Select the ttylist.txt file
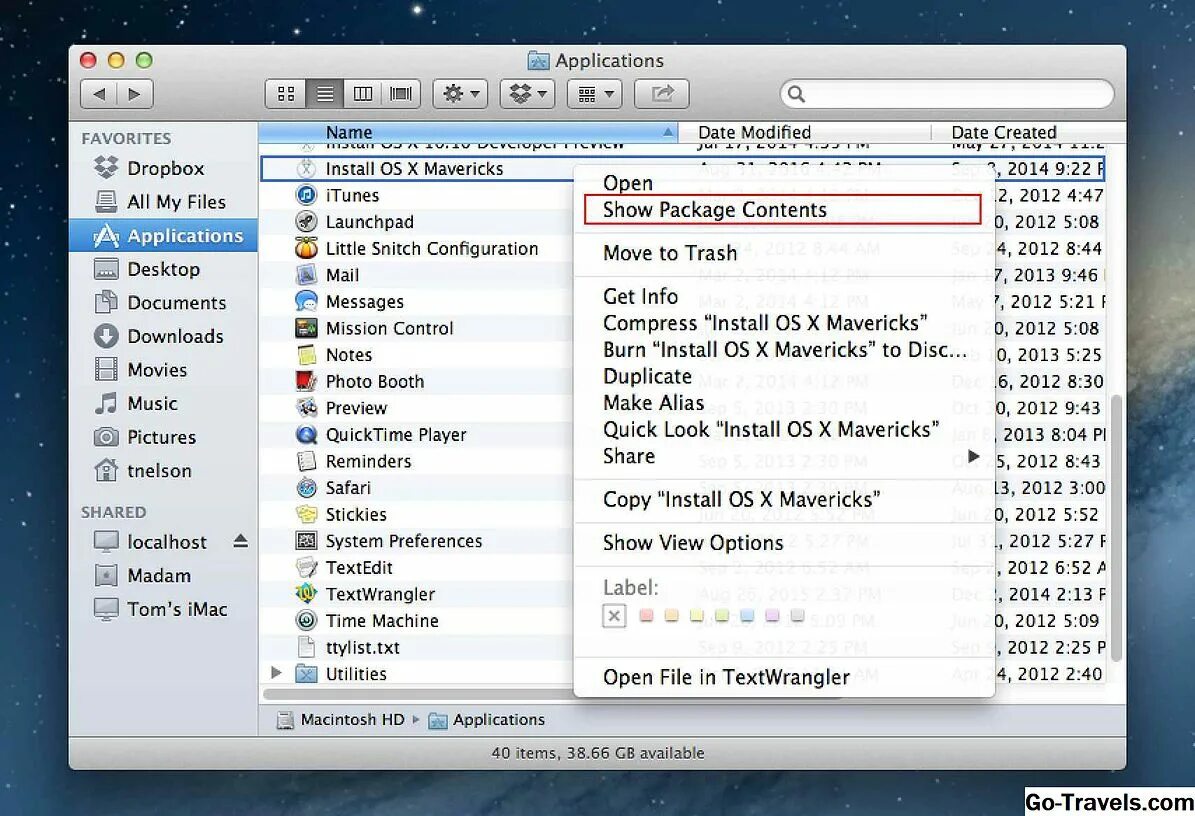The image size is (1195, 816). [416, 648]
